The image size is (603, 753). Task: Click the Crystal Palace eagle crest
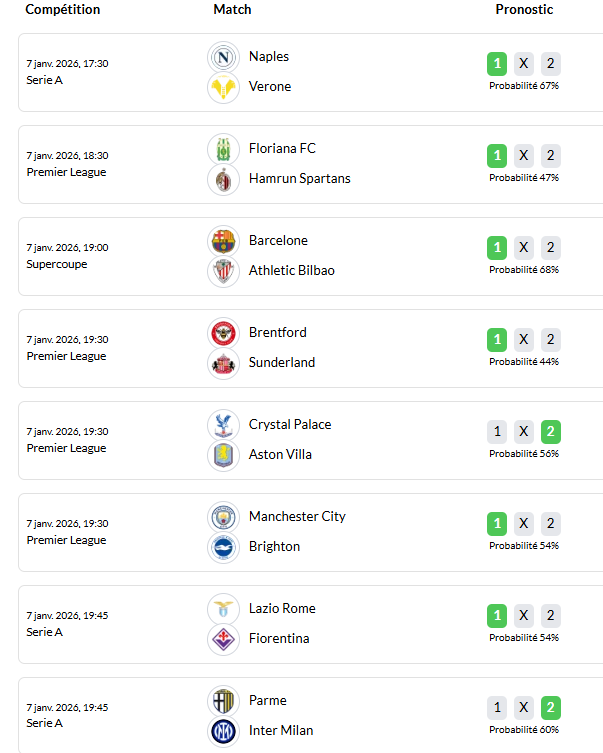coord(223,425)
